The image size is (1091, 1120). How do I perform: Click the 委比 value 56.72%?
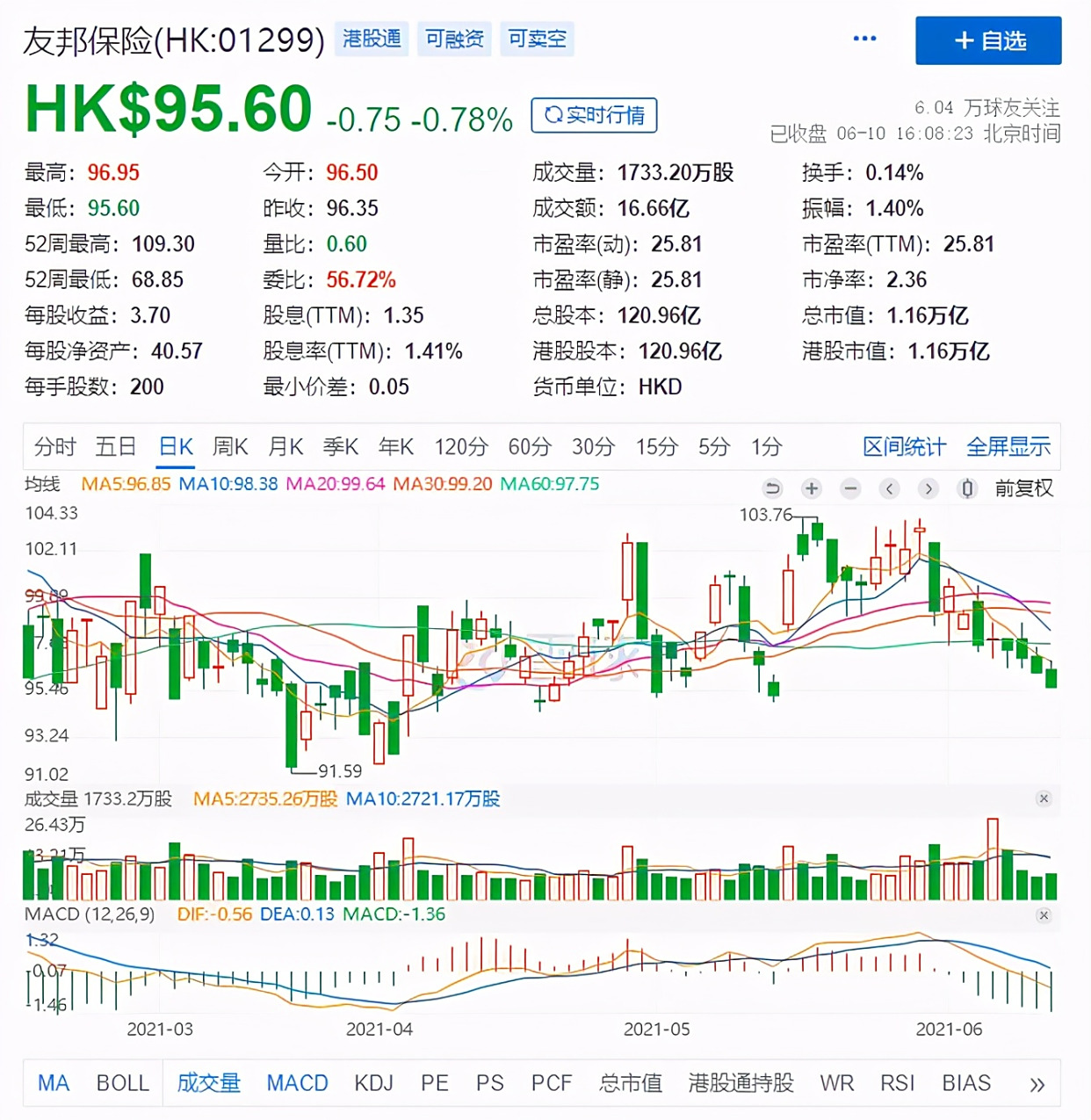click(361, 280)
